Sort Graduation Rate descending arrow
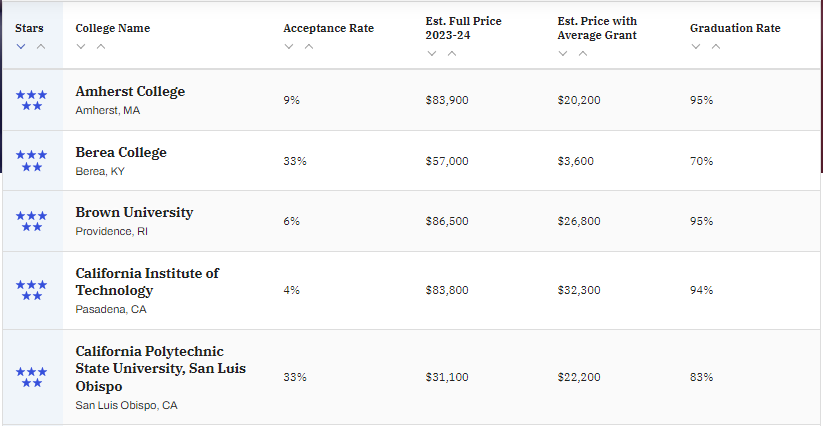Viewport: 823px width, 426px height. (x=695, y=46)
